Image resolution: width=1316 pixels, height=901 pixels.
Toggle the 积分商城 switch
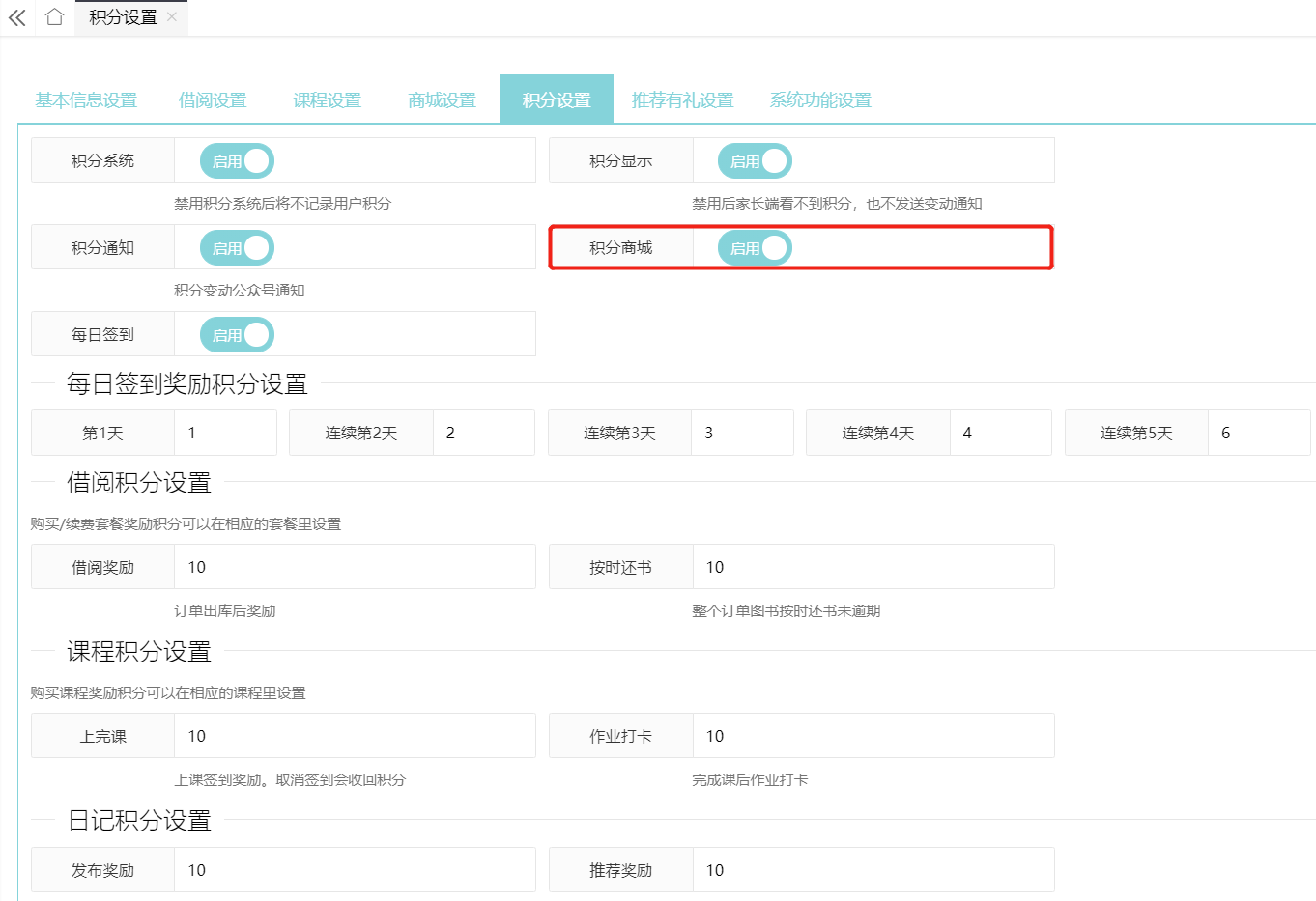755,248
